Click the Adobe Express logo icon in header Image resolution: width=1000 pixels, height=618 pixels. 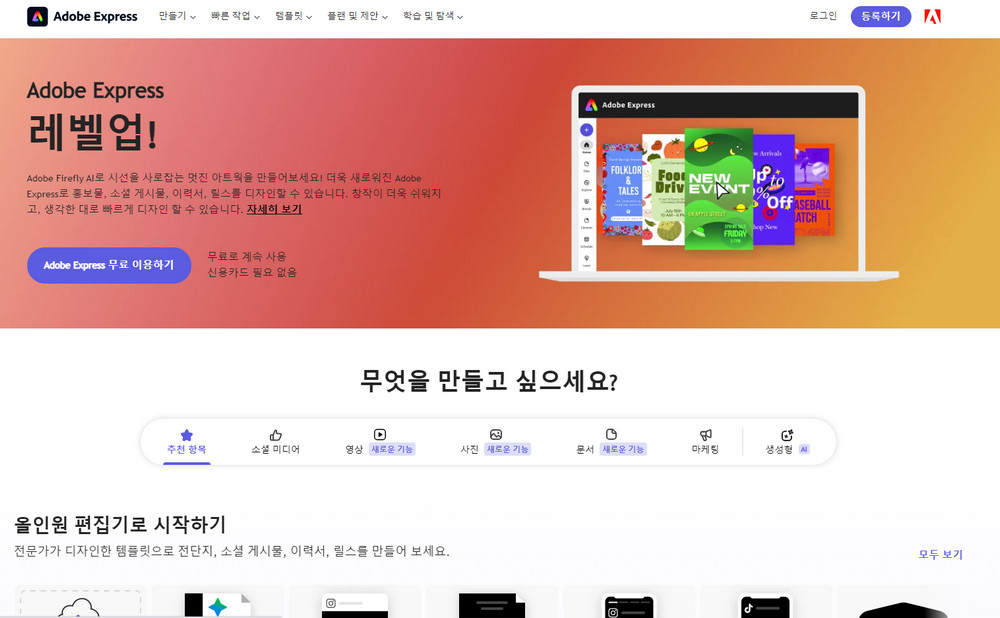pyautogui.click(x=37, y=17)
